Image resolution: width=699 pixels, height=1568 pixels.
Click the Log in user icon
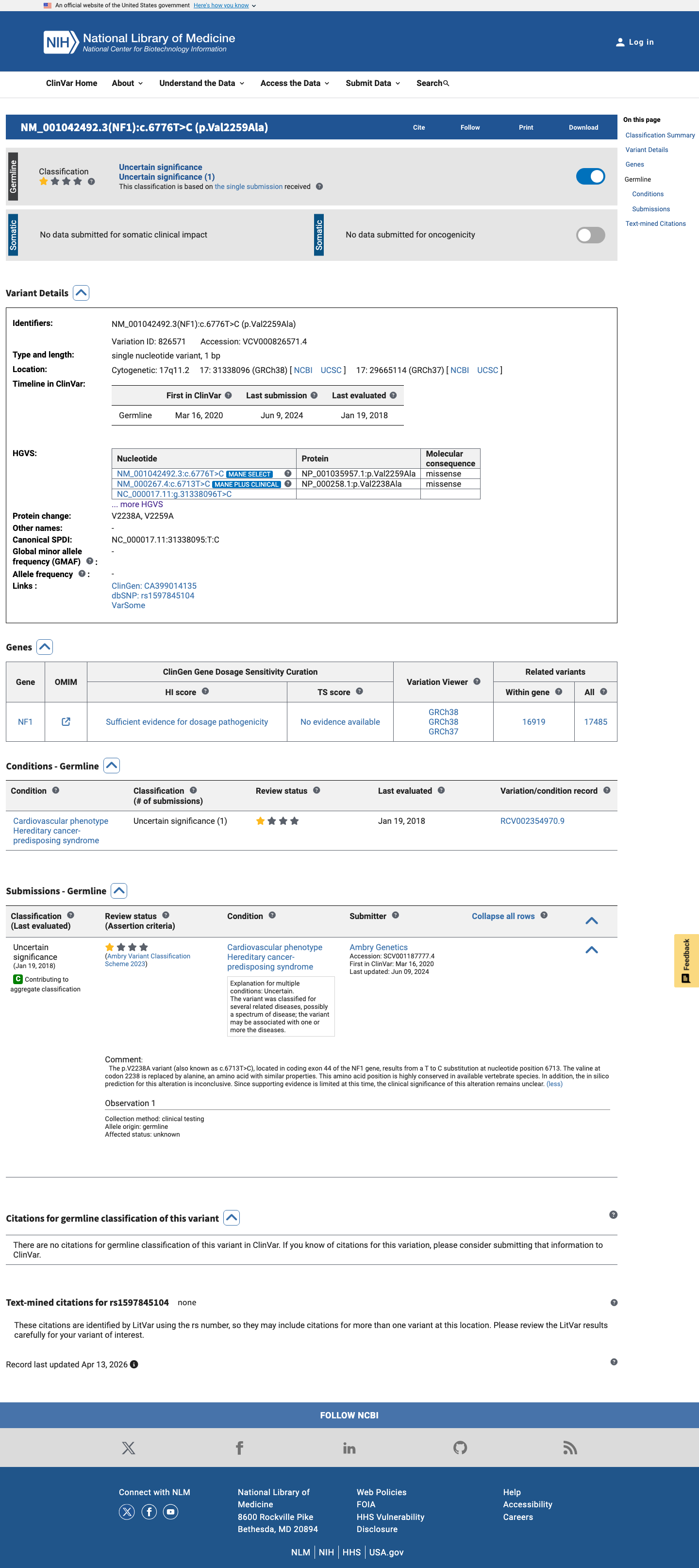click(620, 42)
